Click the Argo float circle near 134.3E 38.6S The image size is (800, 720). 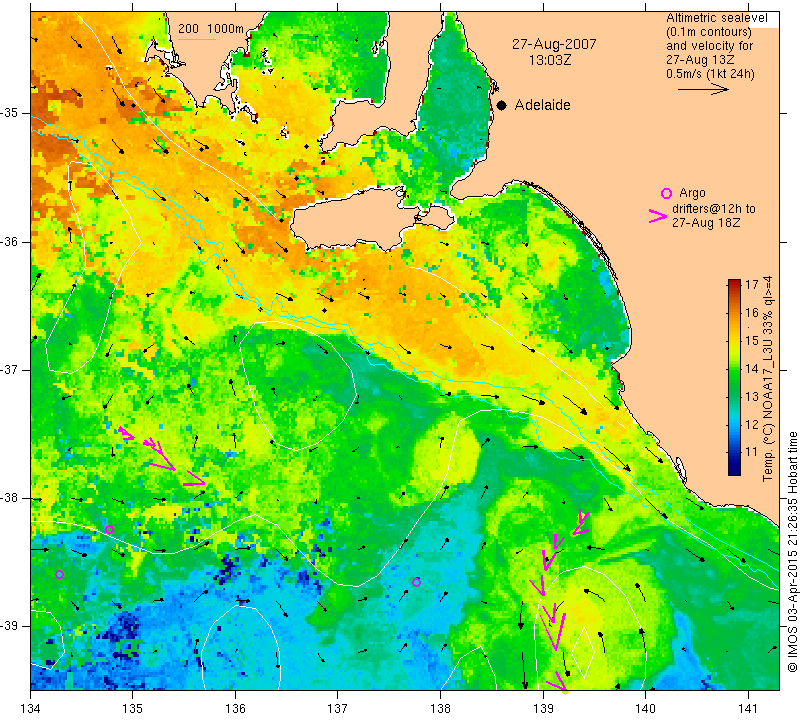coord(59,575)
